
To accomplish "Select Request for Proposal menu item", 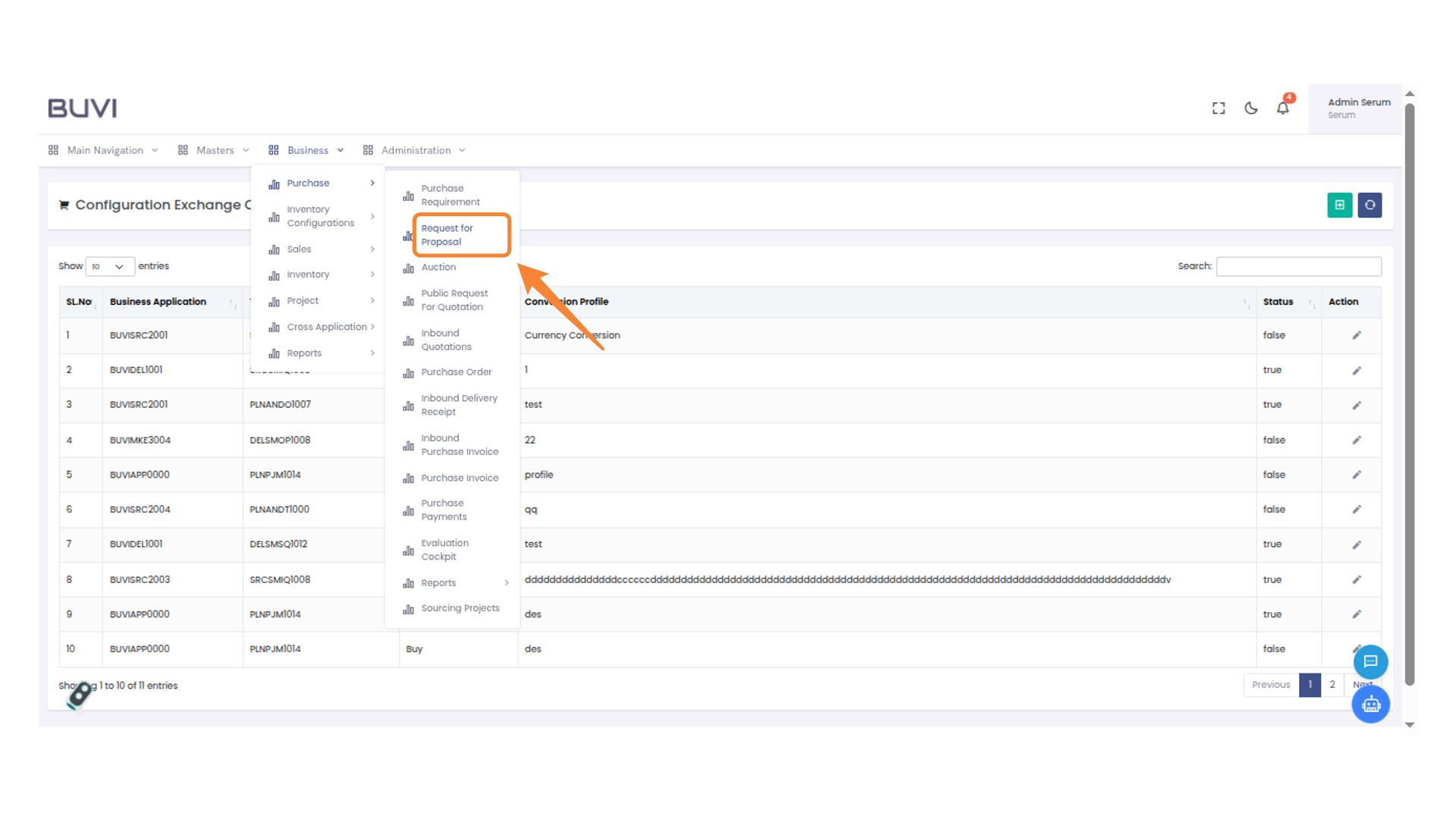I will pos(447,235).
